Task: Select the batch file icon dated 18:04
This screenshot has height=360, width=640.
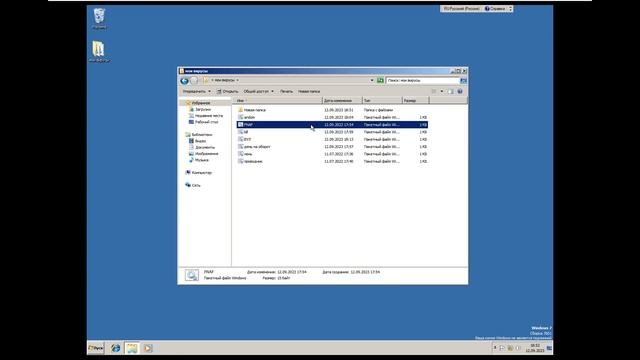Action: 240,117
